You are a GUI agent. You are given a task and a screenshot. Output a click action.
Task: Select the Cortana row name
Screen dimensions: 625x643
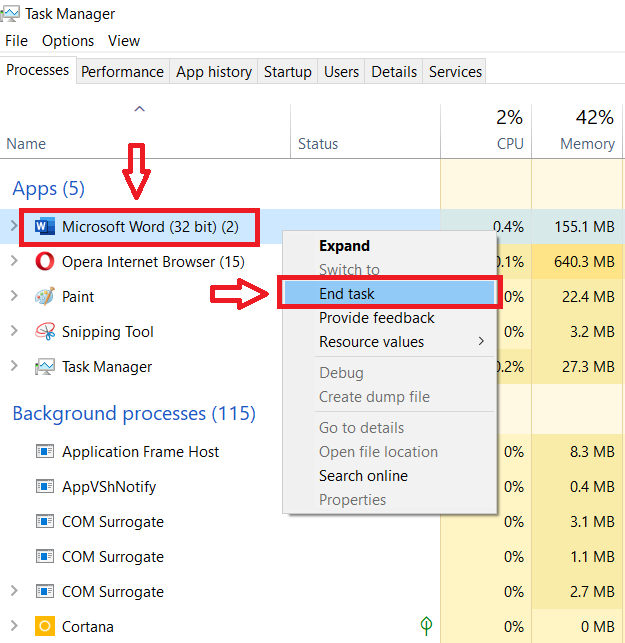(87, 627)
